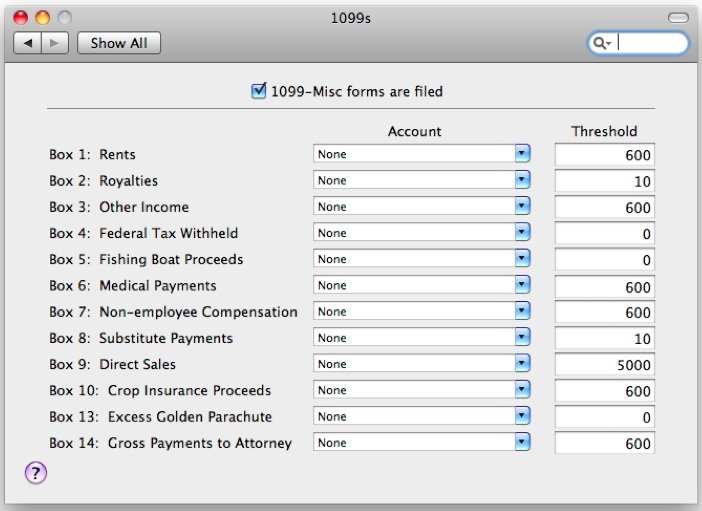Expand Non-employee Compensation account dropdown
702x511 pixels.
tap(422, 311)
